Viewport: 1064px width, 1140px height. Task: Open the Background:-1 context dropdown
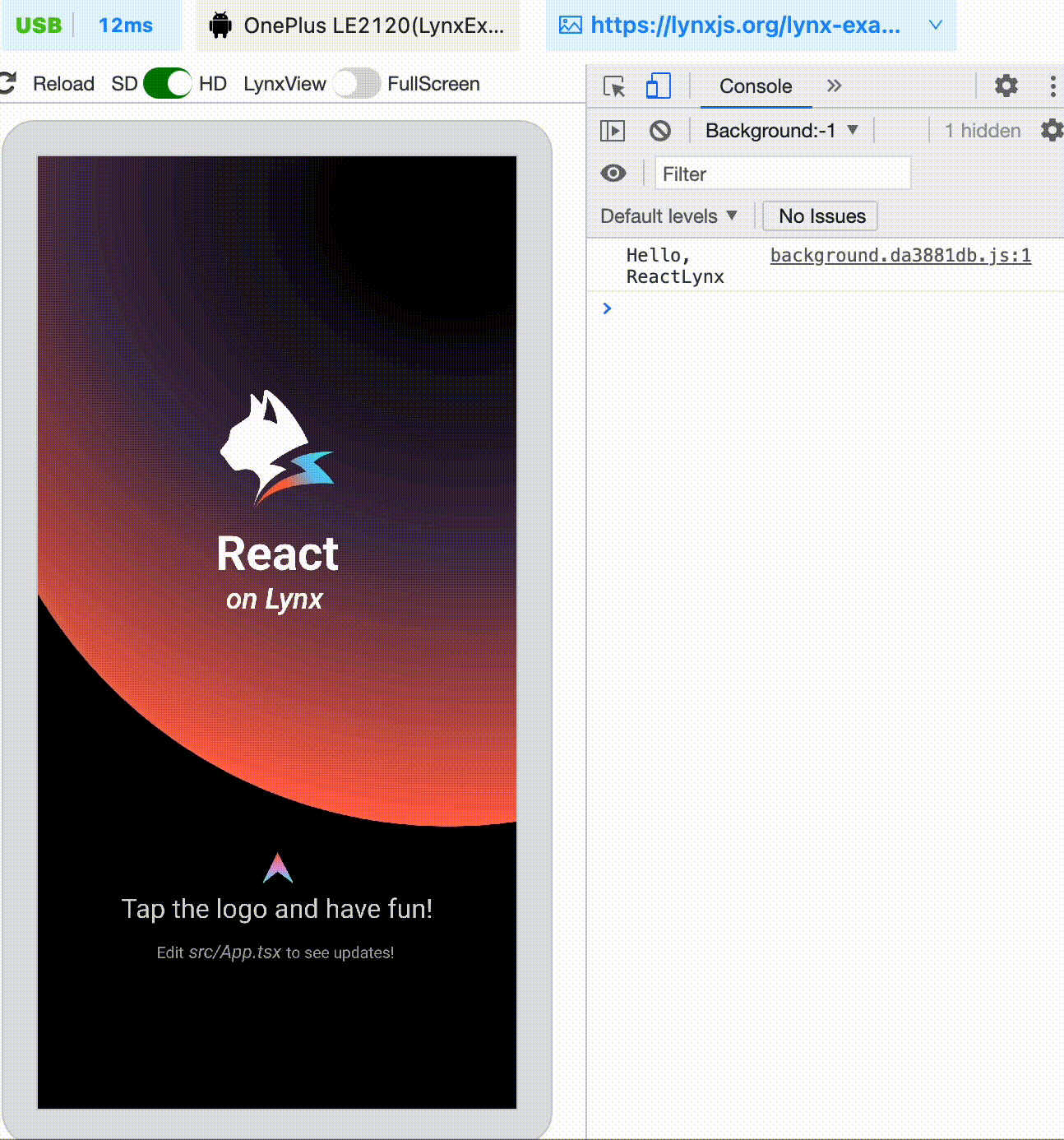pos(781,130)
